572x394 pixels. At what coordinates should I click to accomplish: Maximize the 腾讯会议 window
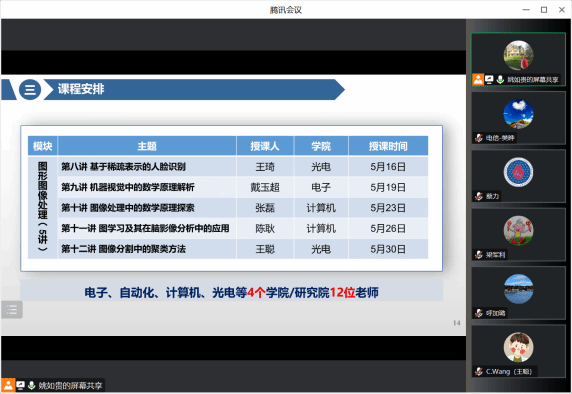[544, 10]
